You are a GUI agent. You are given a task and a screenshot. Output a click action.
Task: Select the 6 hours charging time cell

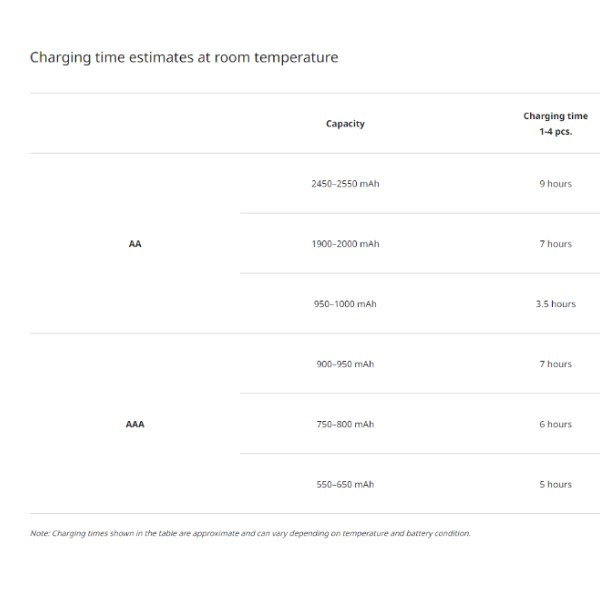tap(555, 424)
